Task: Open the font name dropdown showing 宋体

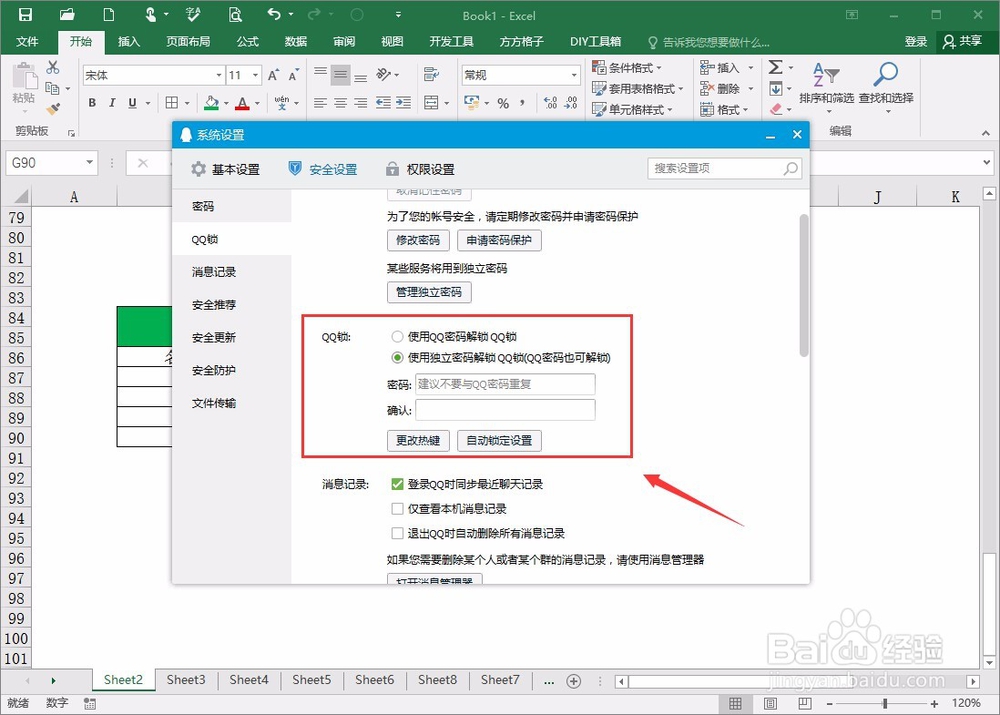Action: click(x=218, y=74)
